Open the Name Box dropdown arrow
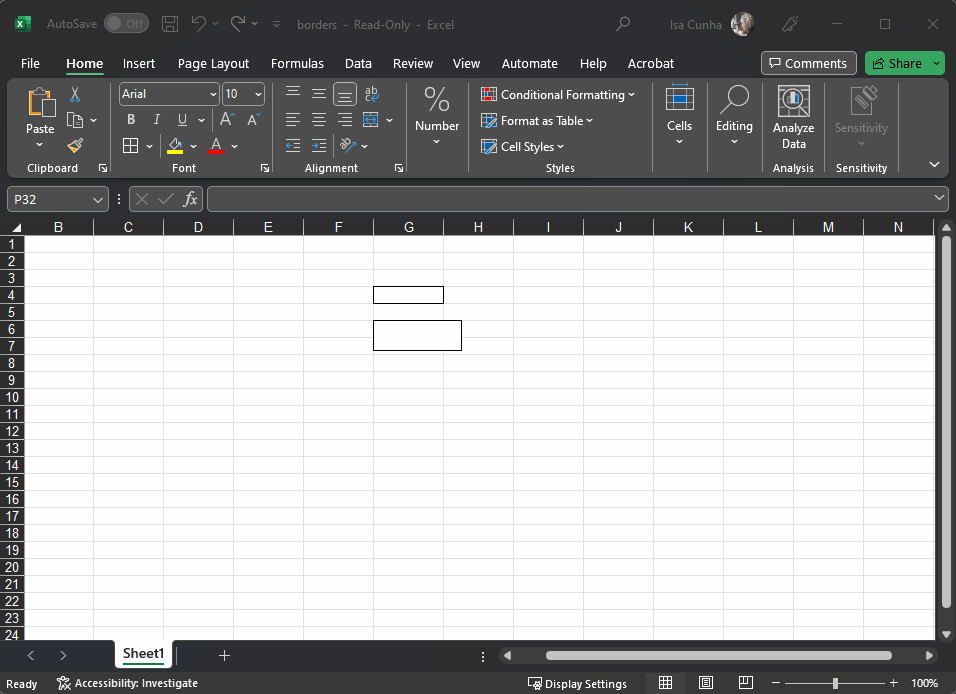 point(97,200)
